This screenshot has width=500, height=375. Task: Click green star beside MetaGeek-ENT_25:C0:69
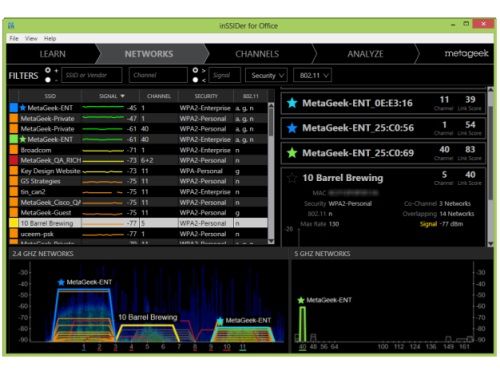(292, 153)
